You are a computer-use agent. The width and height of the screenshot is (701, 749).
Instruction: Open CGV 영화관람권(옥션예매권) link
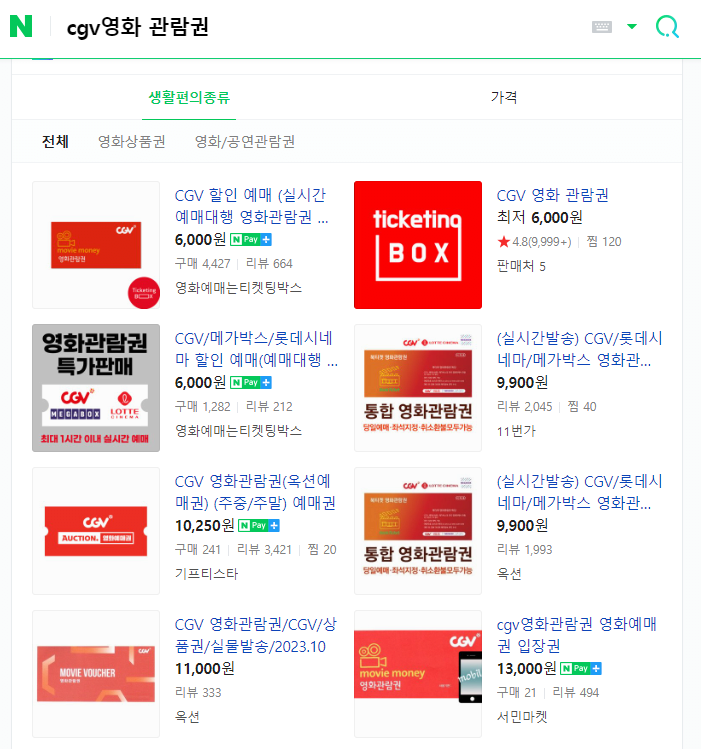click(x=255, y=492)
